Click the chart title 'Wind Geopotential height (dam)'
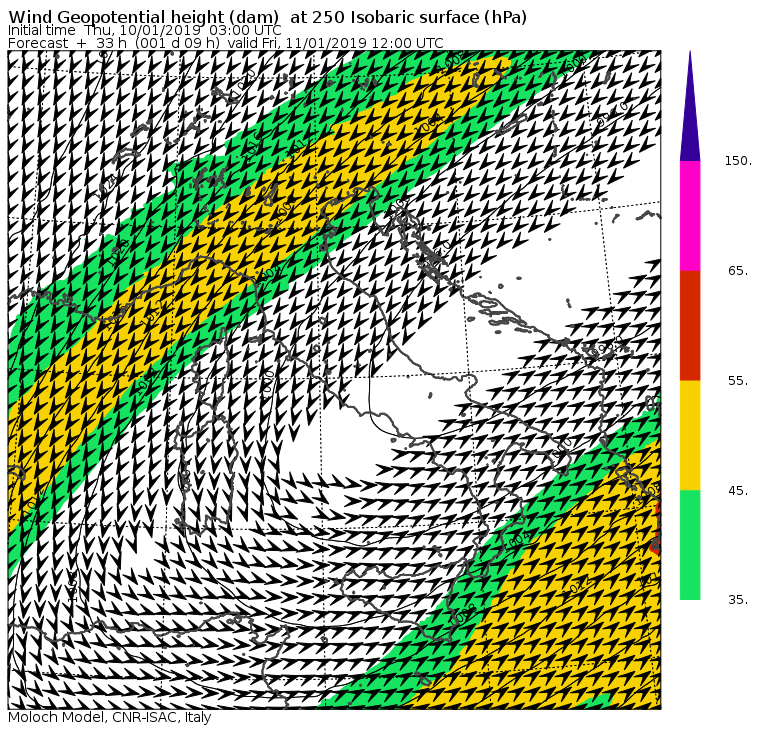This screenshot has width=760, height=731. point(143,17)
